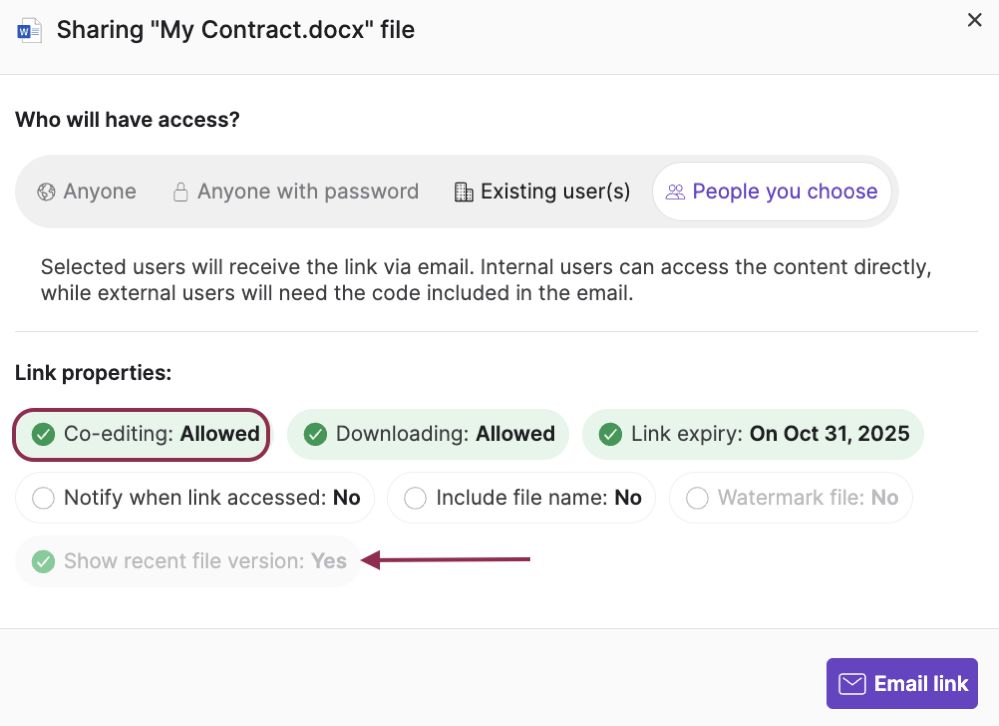Change the Link expiry date setting
This screenshot has width=999, height=726.
click(752, 434)
